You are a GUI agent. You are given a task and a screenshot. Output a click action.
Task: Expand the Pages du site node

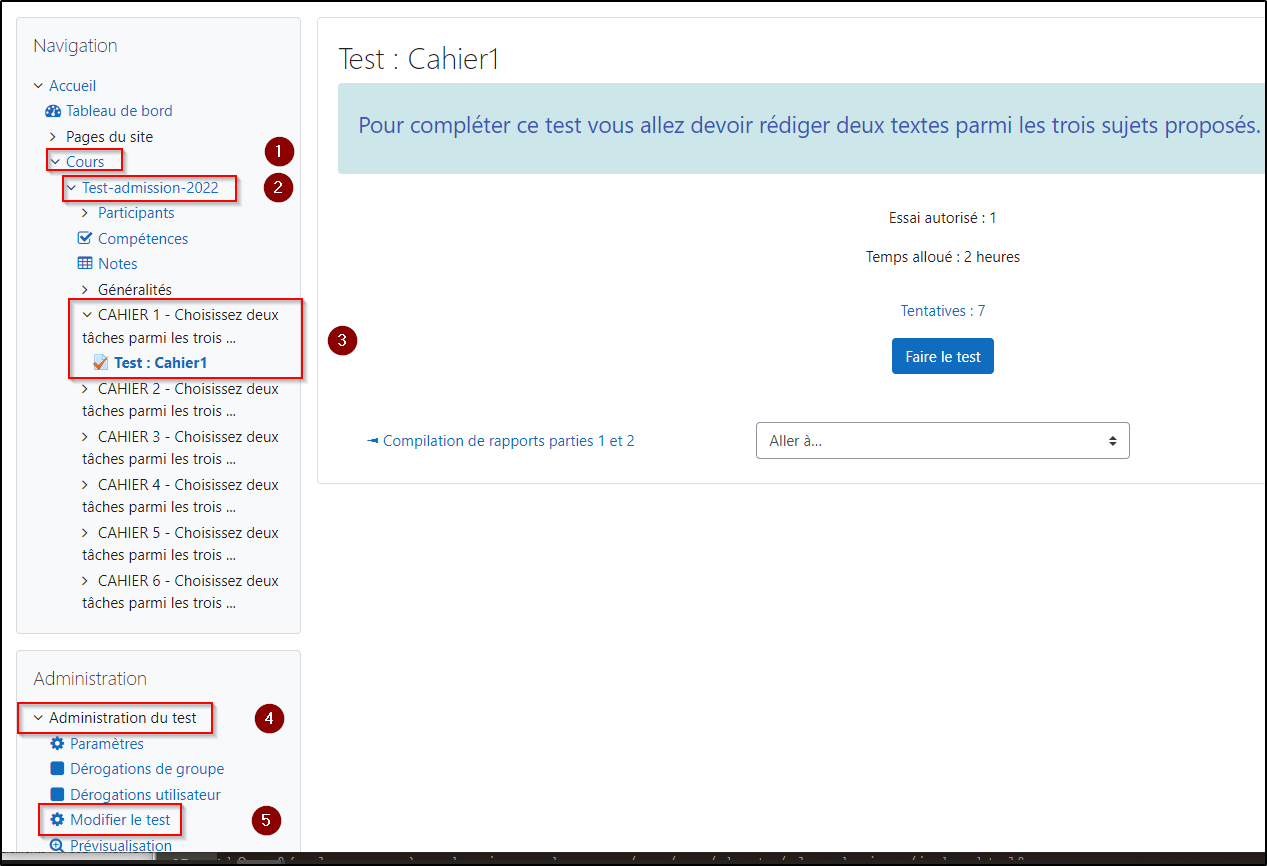(x=54, y=137)
